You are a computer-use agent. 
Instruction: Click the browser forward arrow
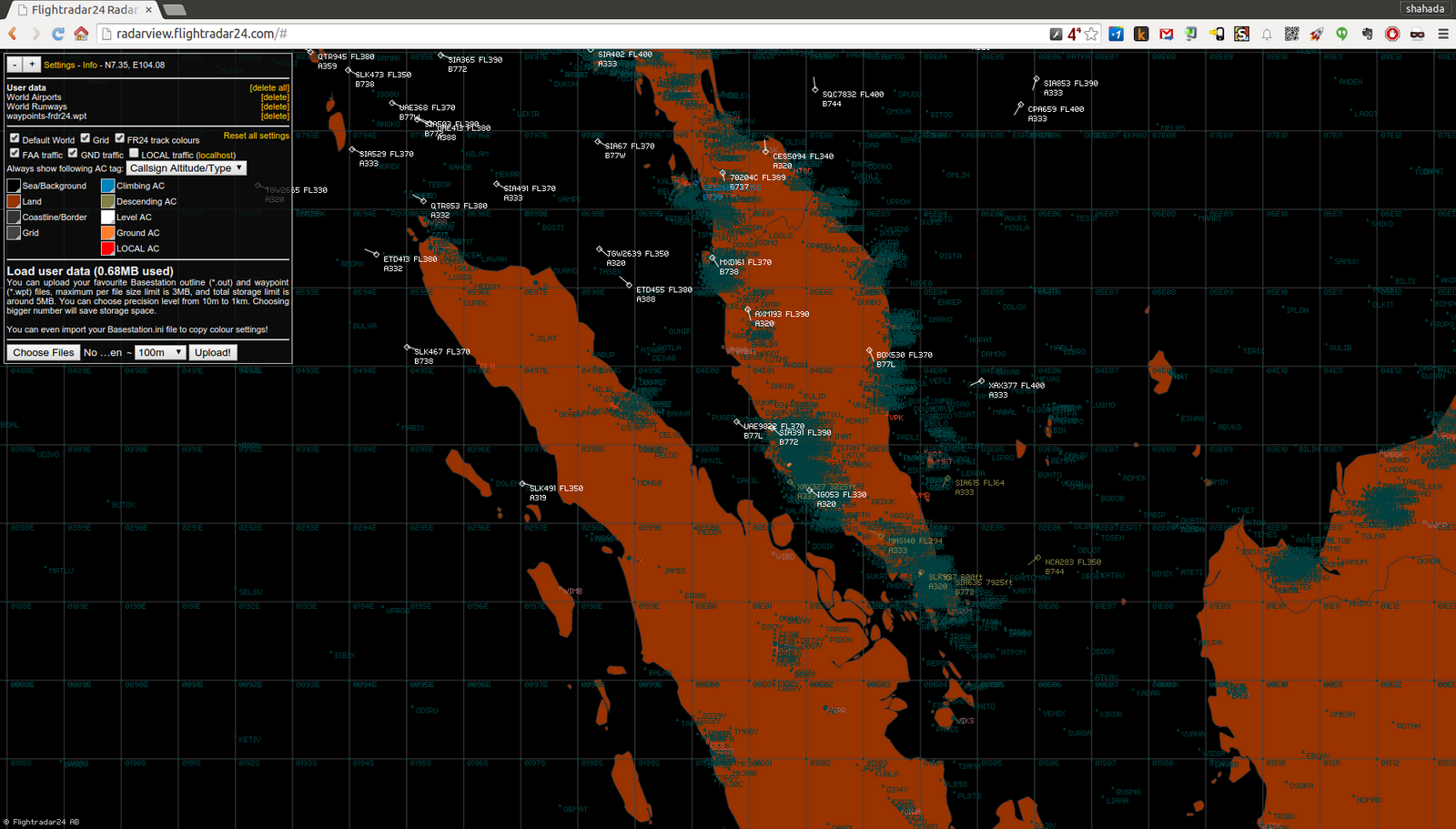pyautogui.click(x=35, y=34)
